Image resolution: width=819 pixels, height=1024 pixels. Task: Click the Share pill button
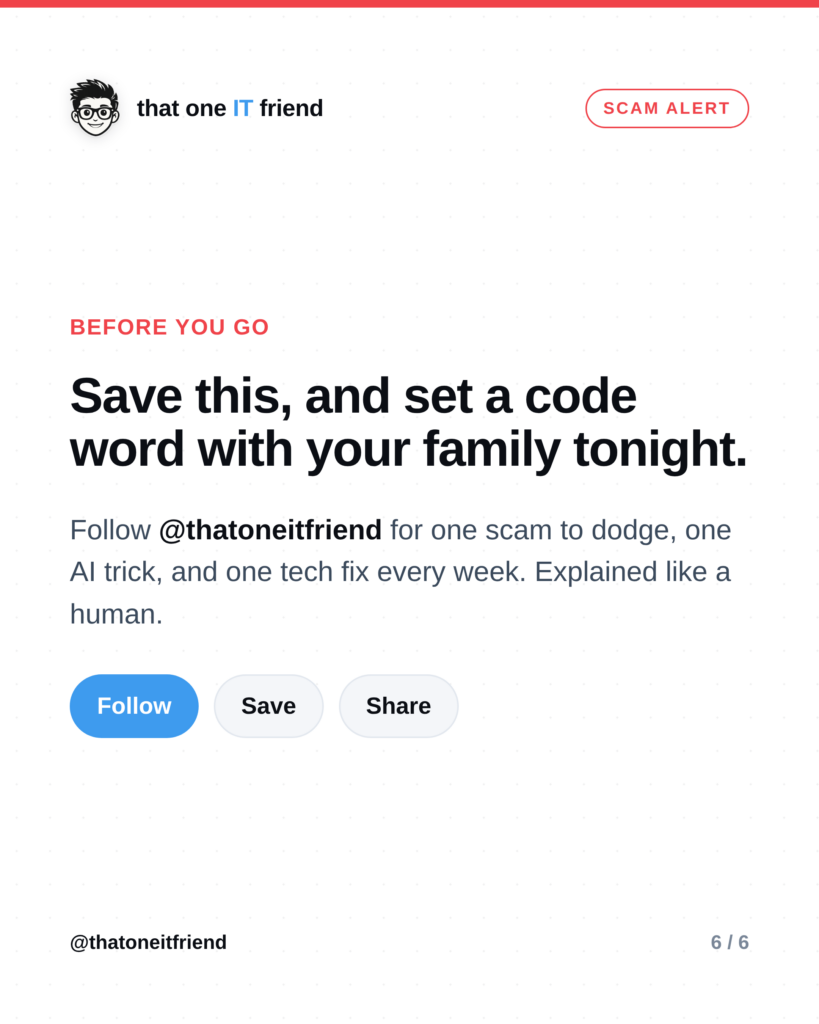coord(398,706)
